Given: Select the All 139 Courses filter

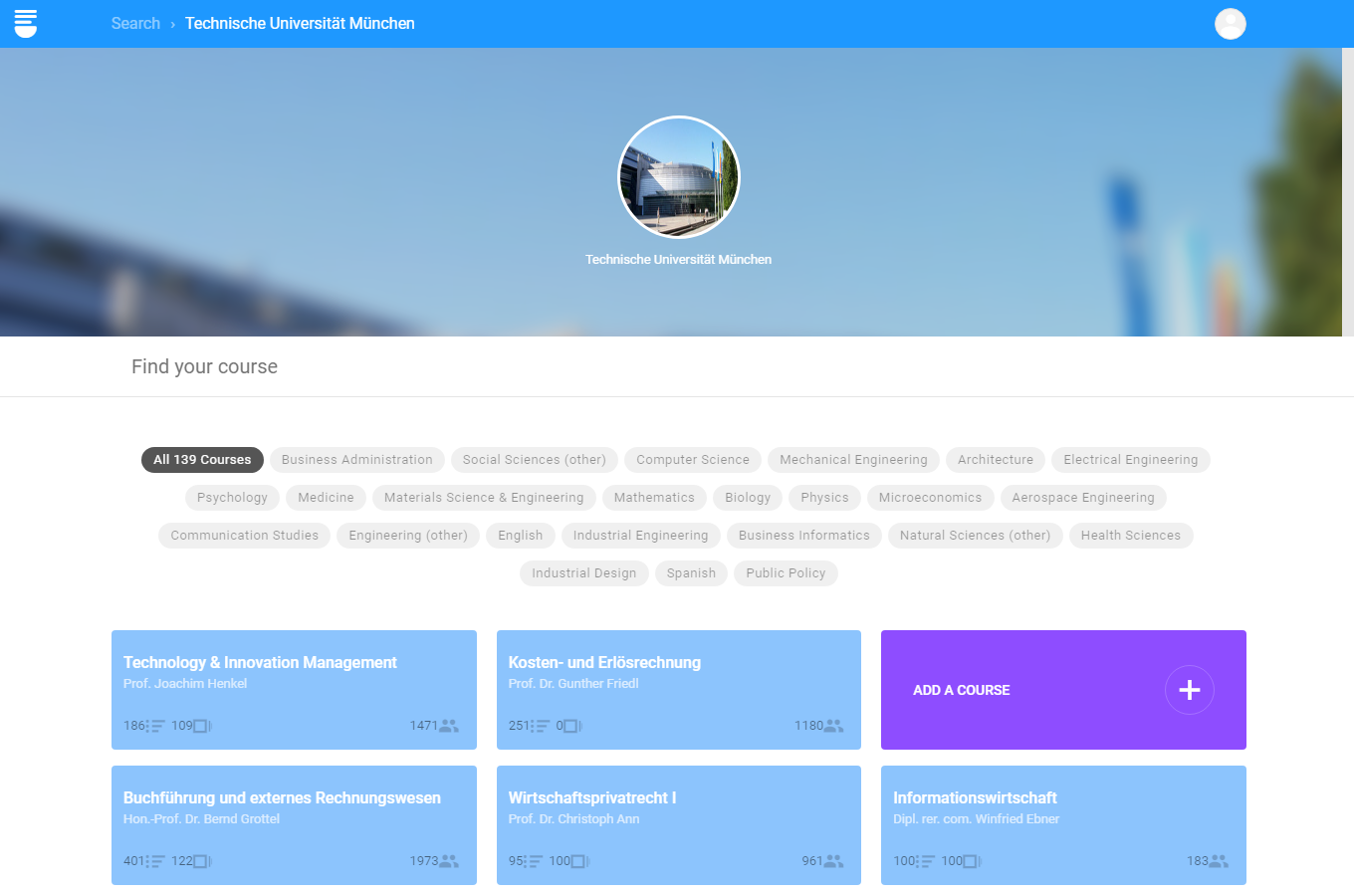Looking at the screenshot, I should (202, 460).
